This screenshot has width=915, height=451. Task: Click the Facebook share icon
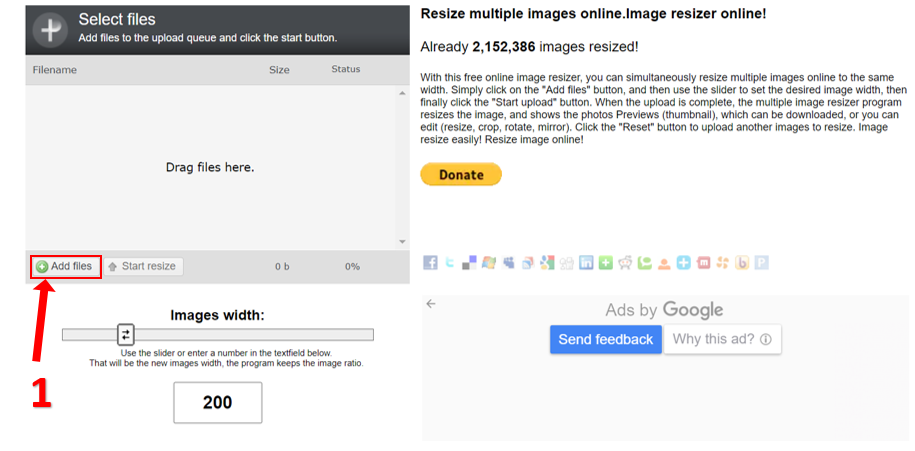[430, 263]
